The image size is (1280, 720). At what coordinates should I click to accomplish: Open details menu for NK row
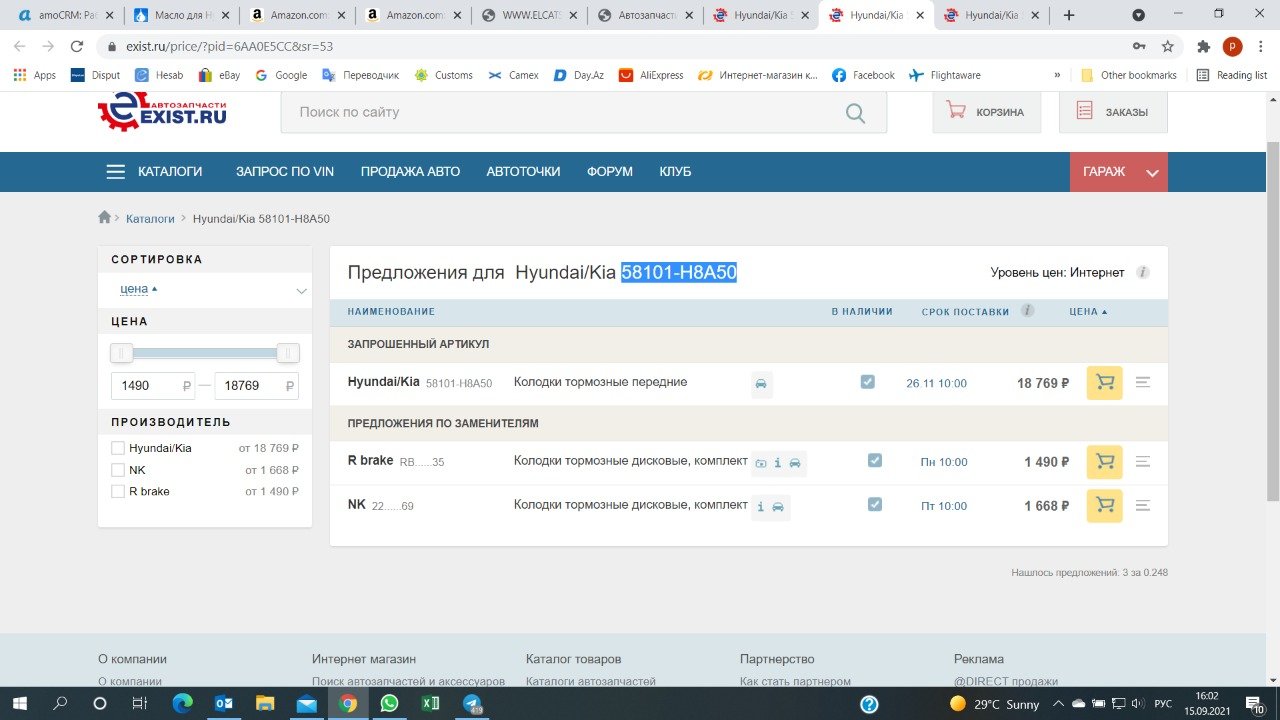point(1143,506)
